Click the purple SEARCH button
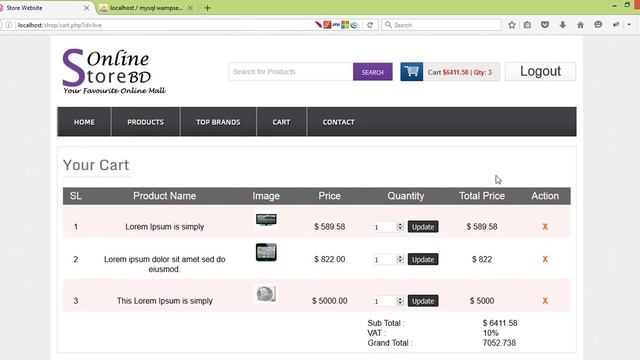Screen dimensions: 640x360 click(373, 72)
